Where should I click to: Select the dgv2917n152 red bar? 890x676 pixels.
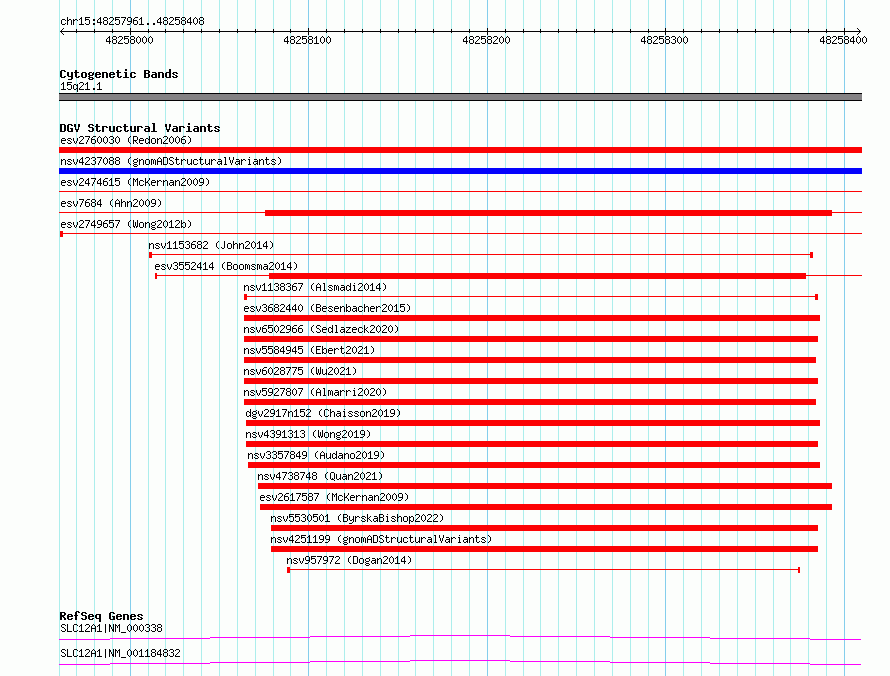point(533,423)
